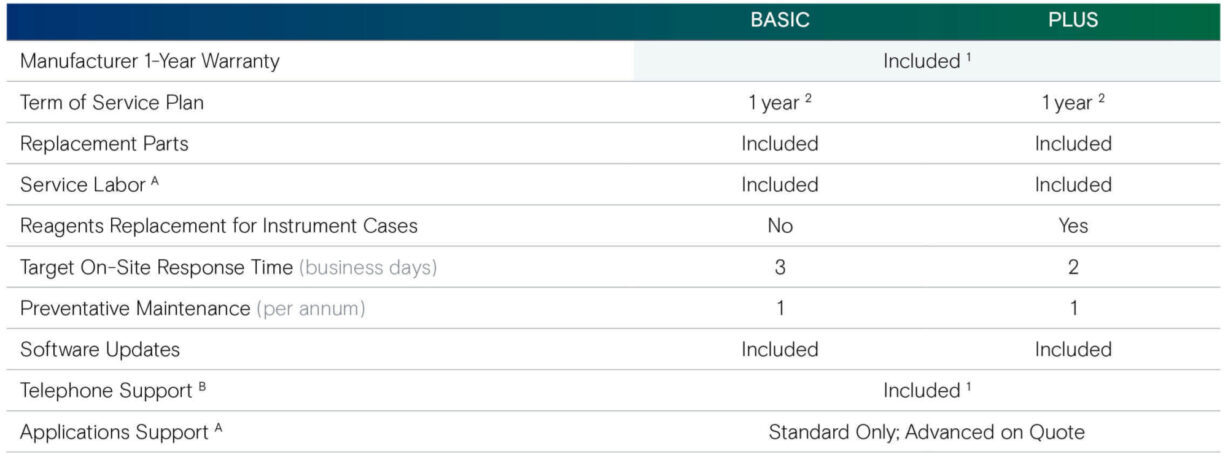Click the "Standard Only; Advanced on Quote" text
The image size is (1228, 459).
[926, 432]
